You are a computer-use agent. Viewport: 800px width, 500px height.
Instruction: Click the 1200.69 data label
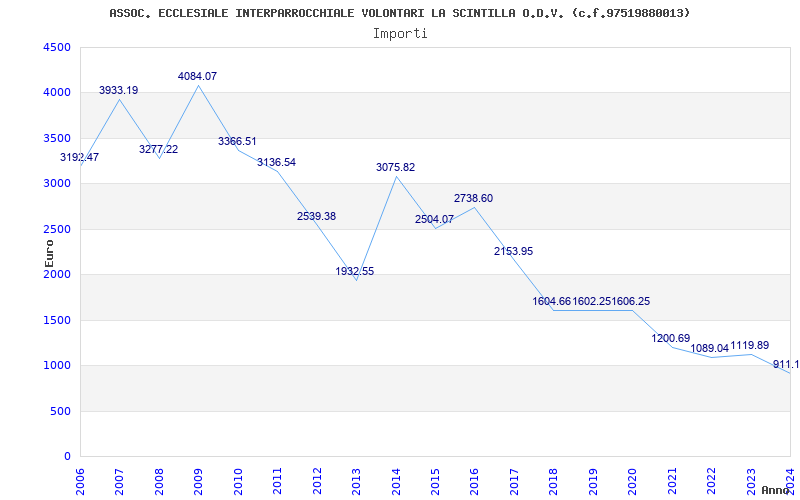(671, 338)
